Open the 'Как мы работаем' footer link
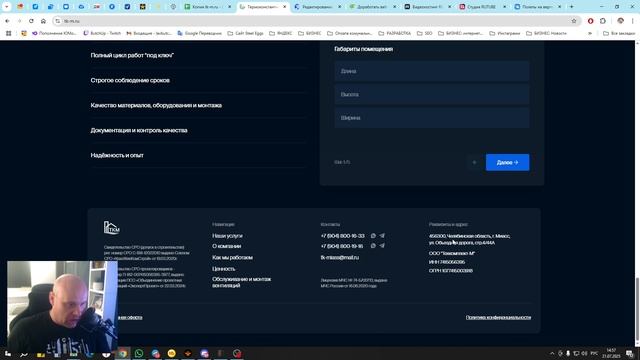The height and width of the screenshot is (360, 640). [232, 258]
